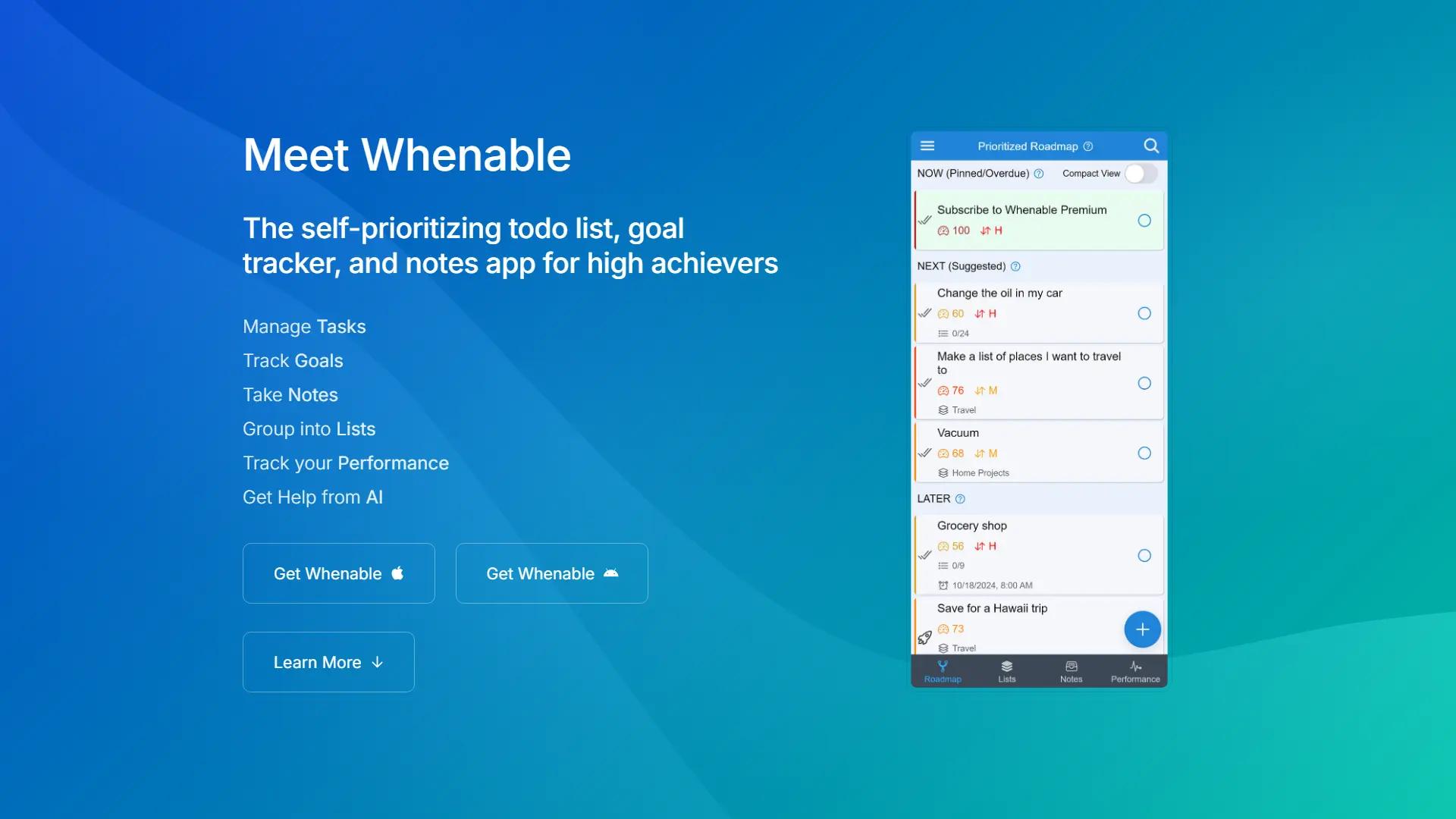This screenshot has width=1456, height=819.
Task: Click rocket goal icon on Save for Hawaii trip
Action: (x=925, y=638)
